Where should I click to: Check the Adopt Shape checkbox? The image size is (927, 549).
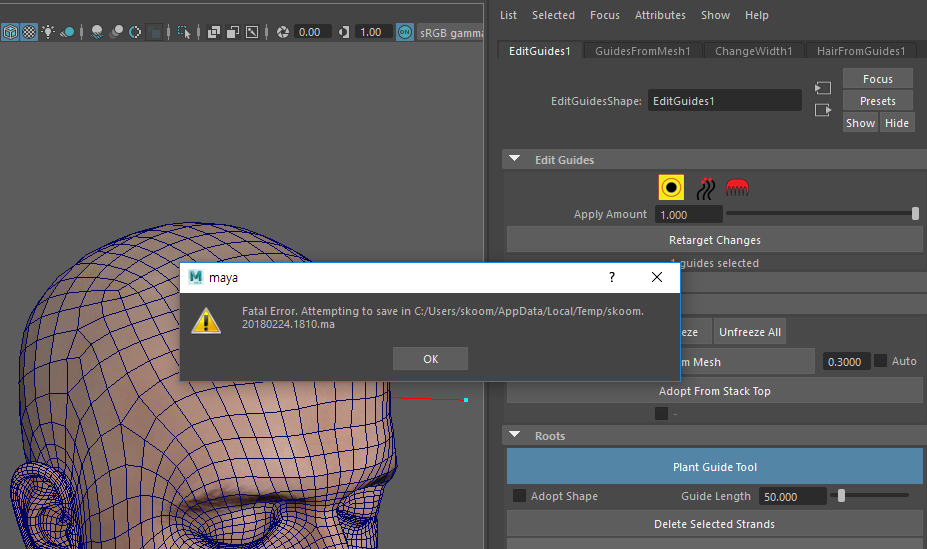point(519,496)
